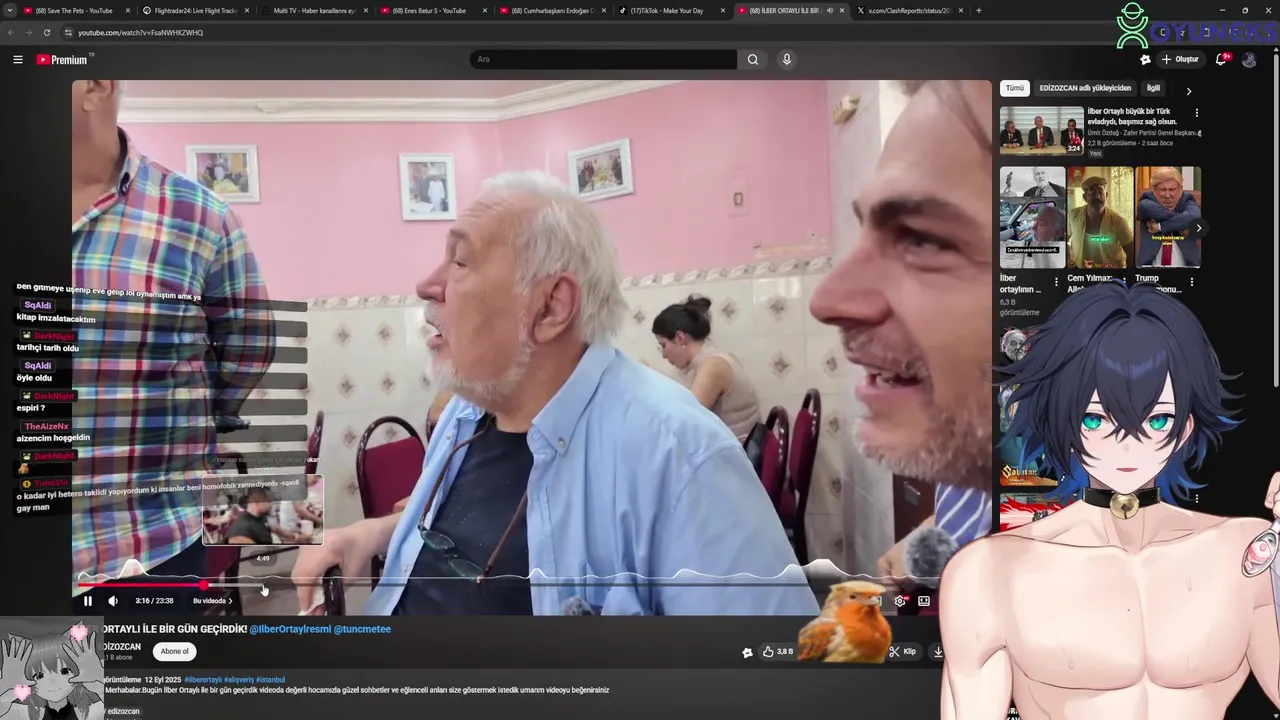Reload the browser page

(47, 32)
